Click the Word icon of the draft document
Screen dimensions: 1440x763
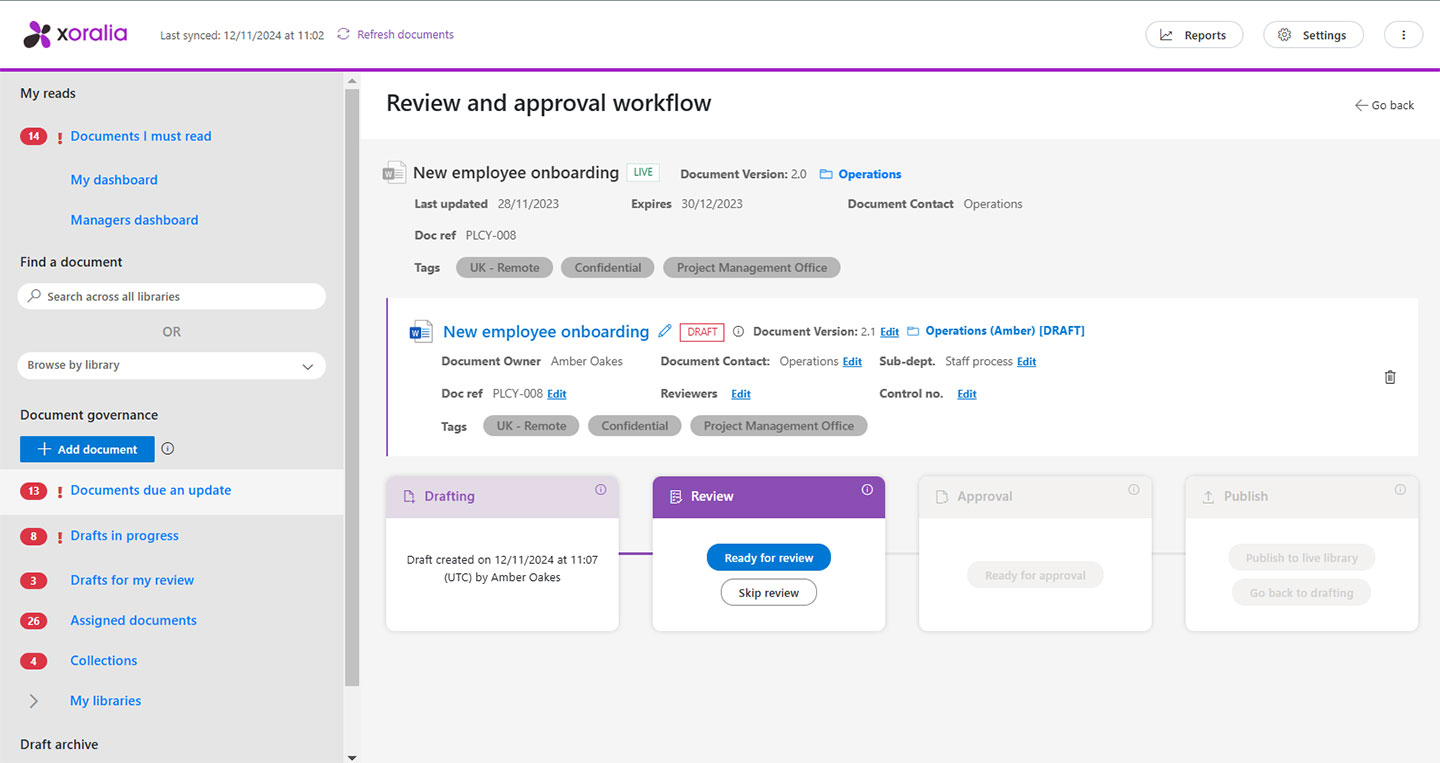[421, 331]
